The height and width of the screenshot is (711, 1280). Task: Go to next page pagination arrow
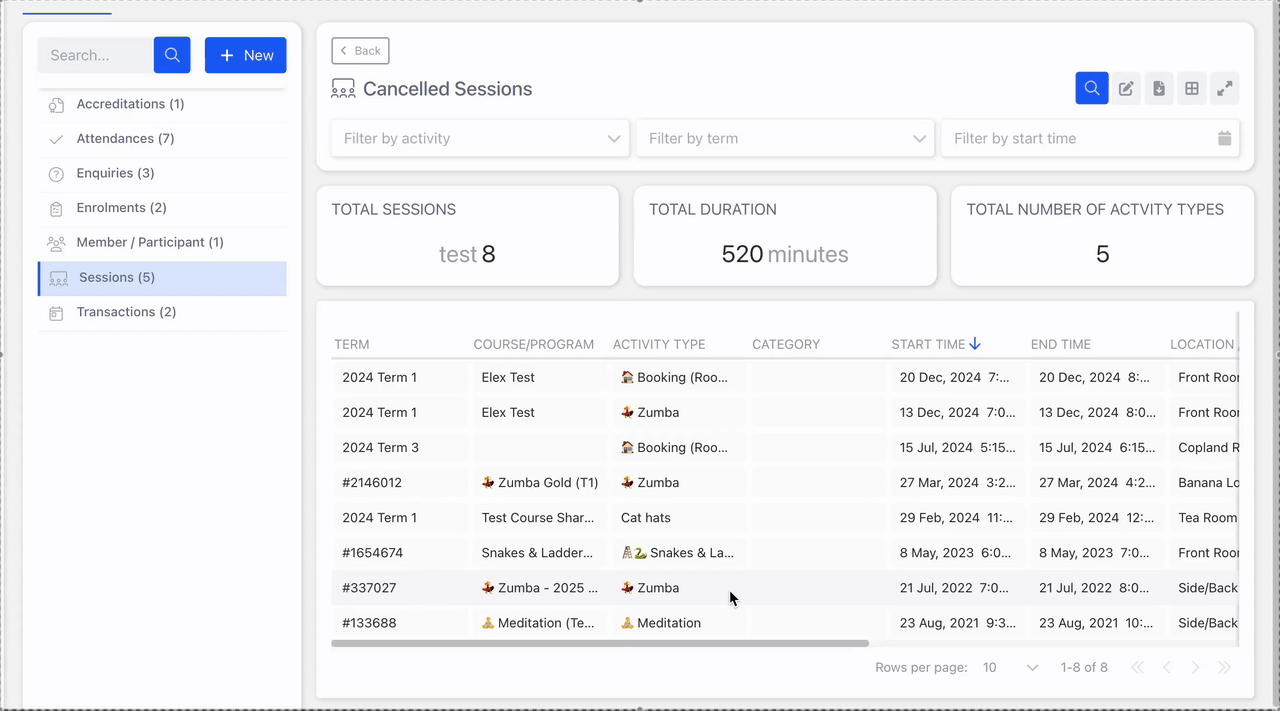pyautogui.click(x=1196, y=667)
